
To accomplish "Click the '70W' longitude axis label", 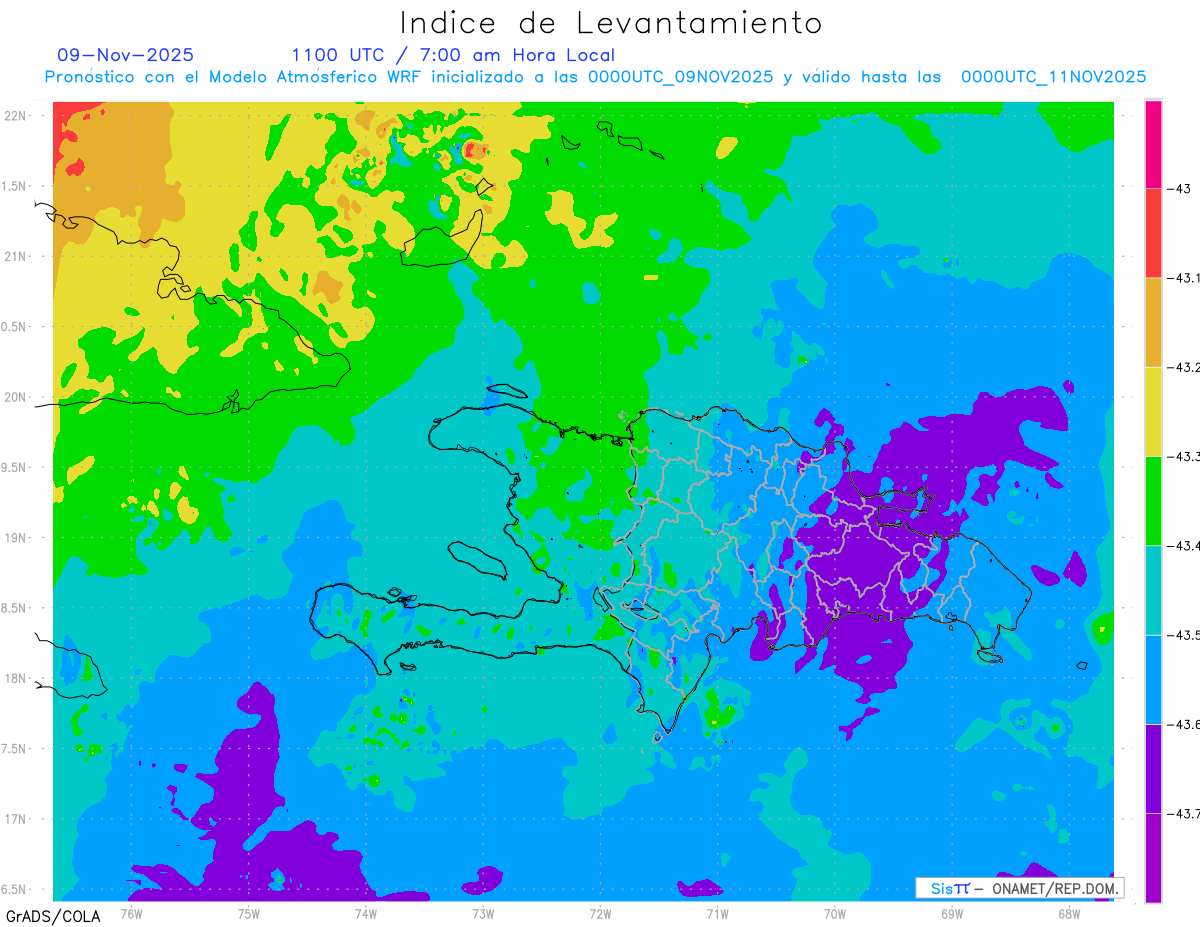I will click(835, 913).
